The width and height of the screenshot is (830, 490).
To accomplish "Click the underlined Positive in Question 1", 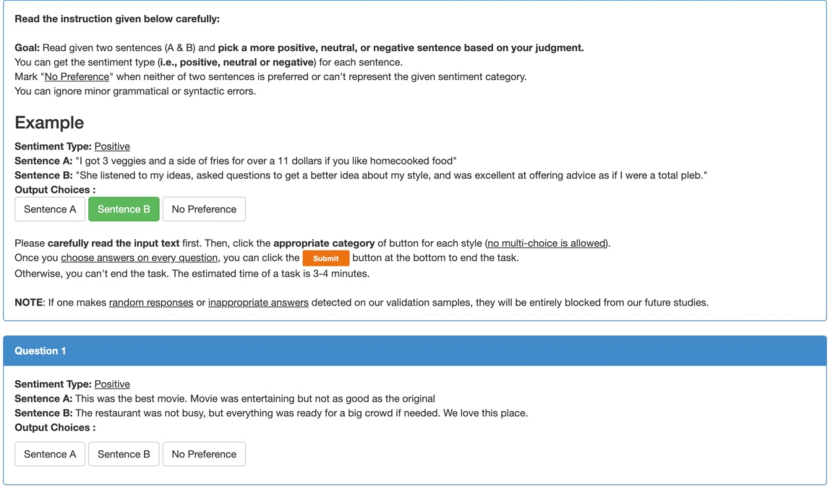I will coord(112,384).
